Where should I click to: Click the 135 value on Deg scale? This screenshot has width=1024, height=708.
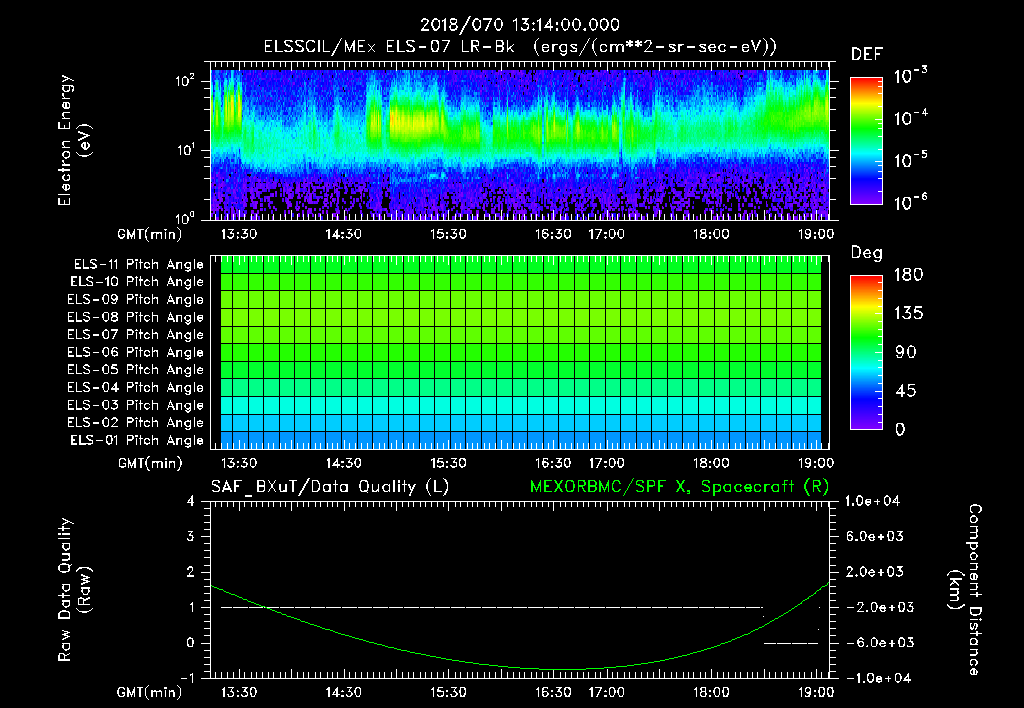908,314
